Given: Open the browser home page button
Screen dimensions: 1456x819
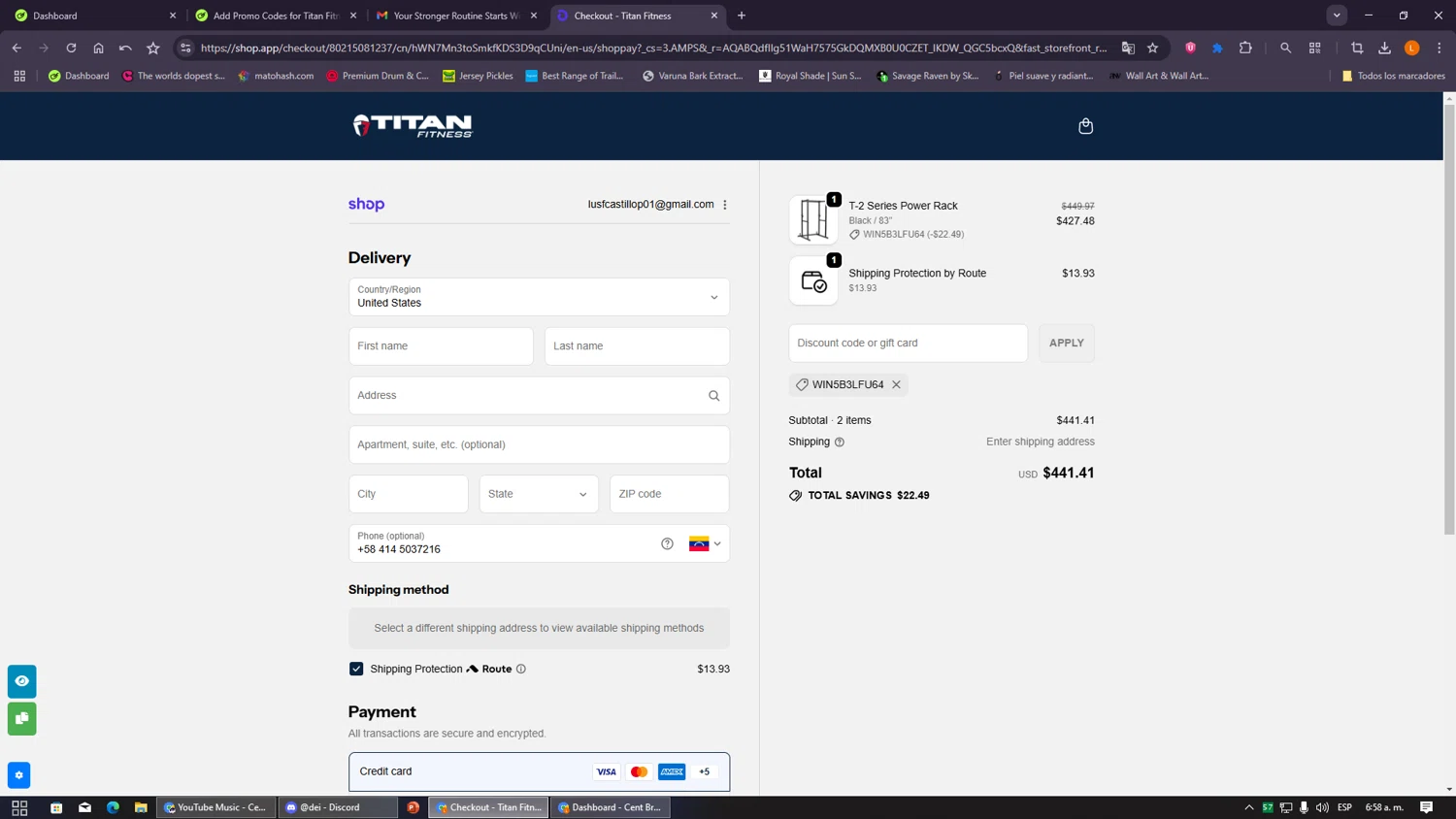Looking at the screenshot, I should click(x=98, y=48).
